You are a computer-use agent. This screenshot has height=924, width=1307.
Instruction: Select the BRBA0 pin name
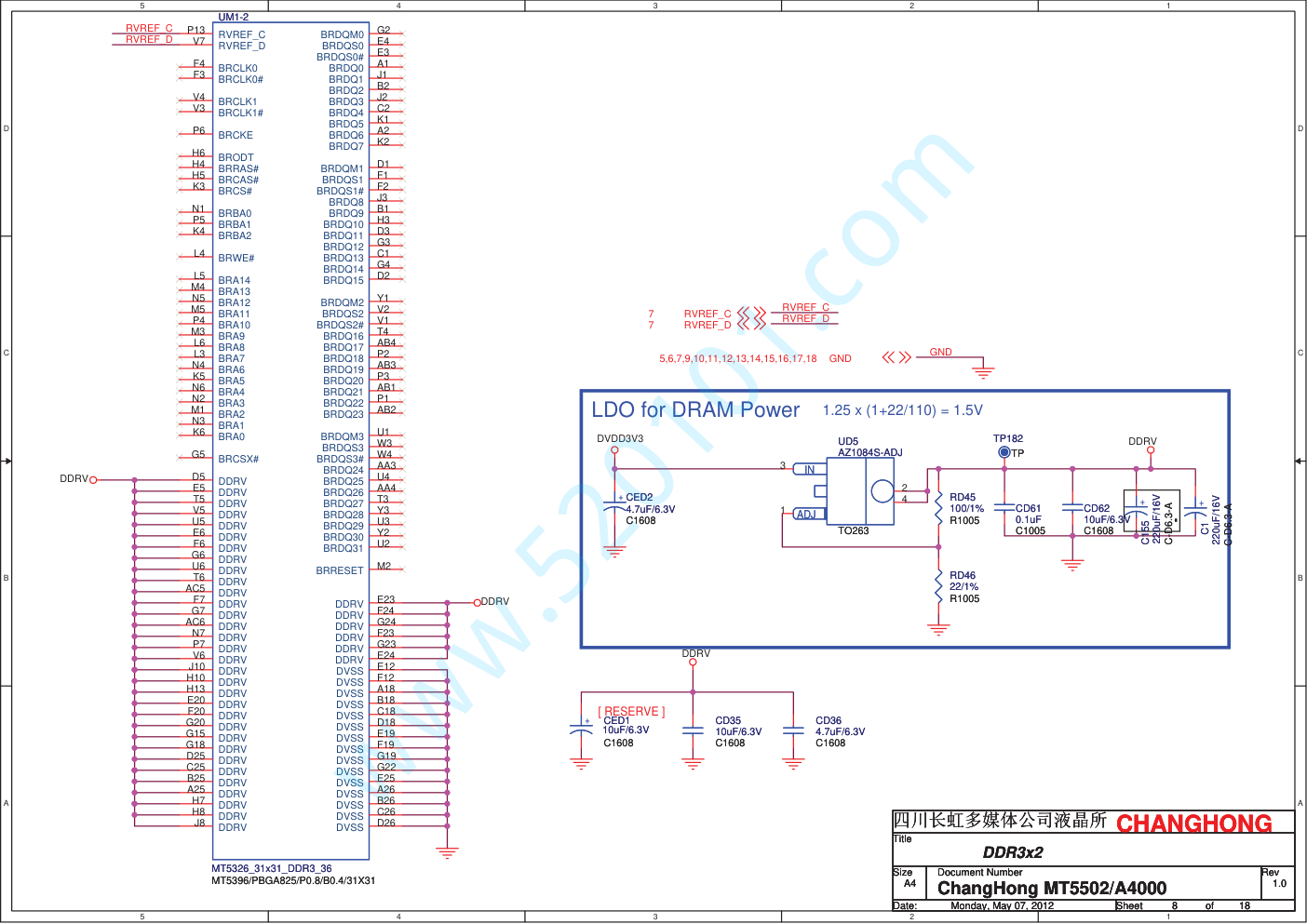[x=236, y=214]
